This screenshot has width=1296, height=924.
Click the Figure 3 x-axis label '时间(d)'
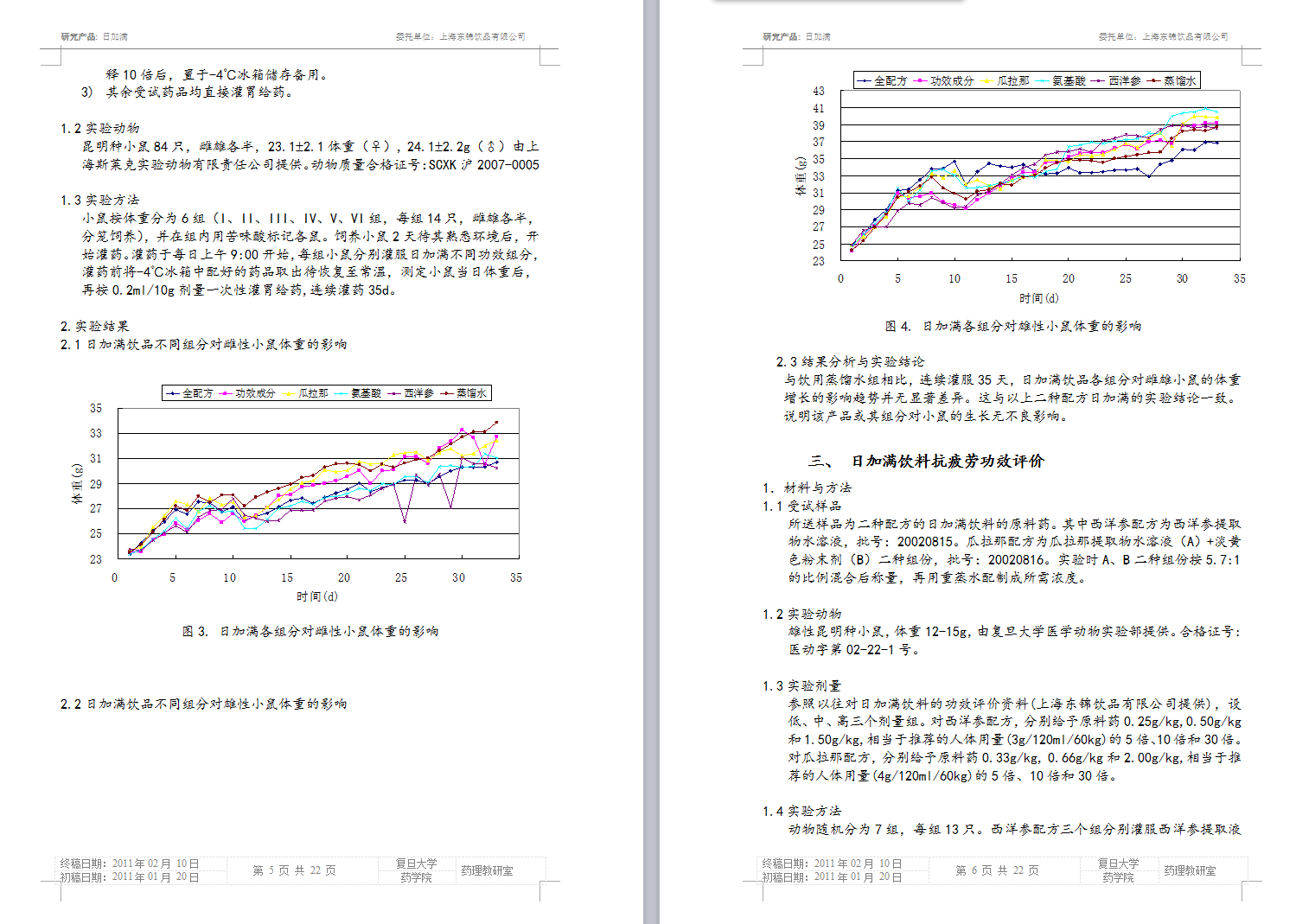coord(317,596)
